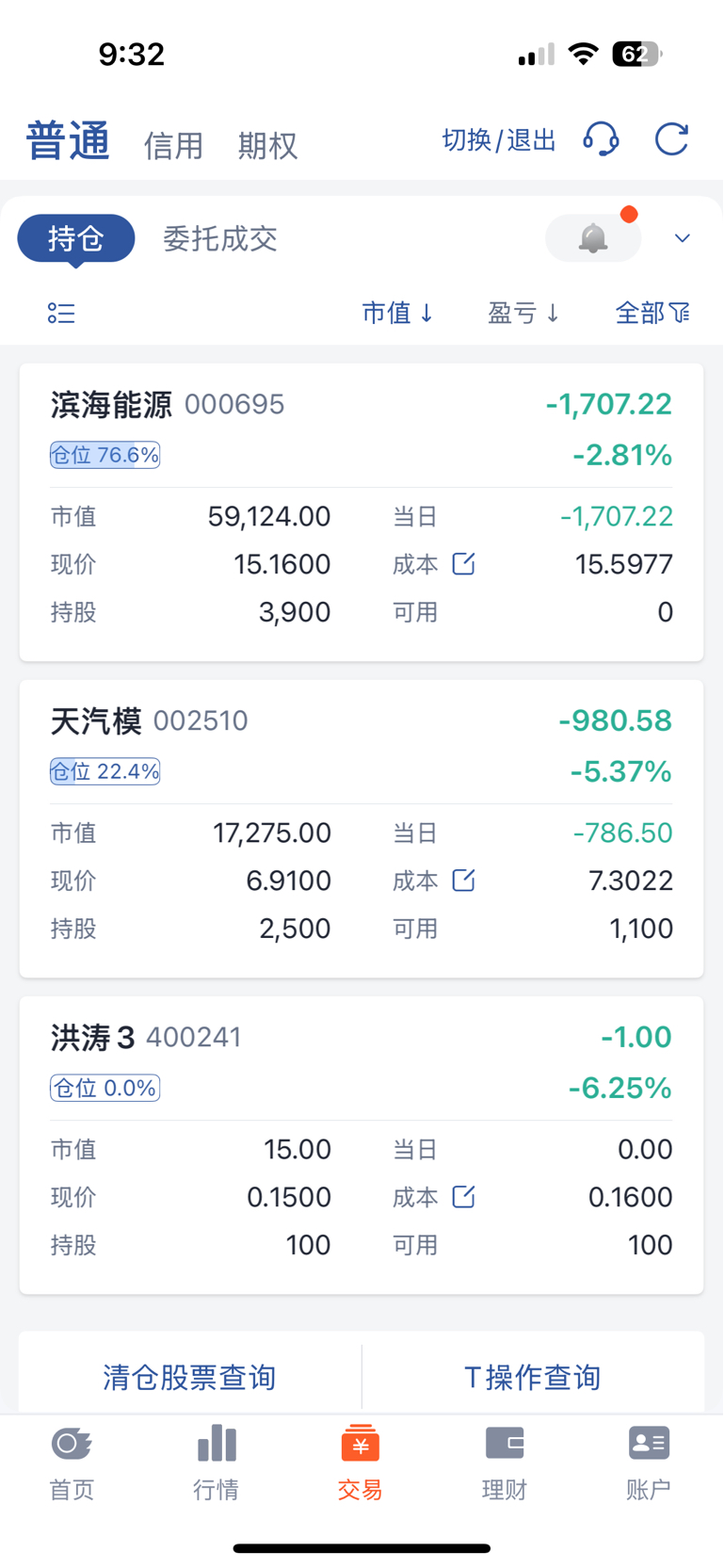Screen dimensions: 724x1568
Task: Sort holdings by 市值
Action: point(397,313)
